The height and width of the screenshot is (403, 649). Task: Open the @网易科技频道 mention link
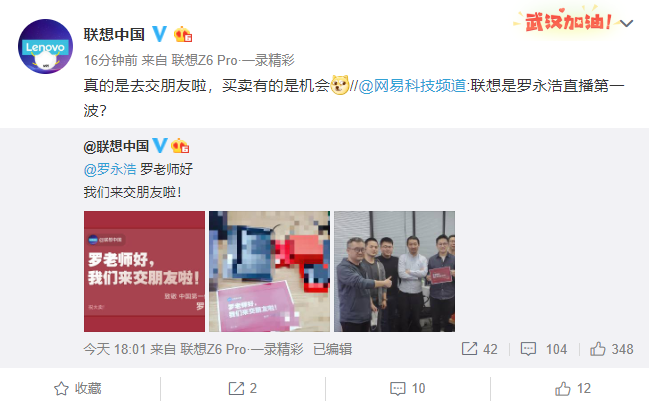pyautogui.click(x=412, y=86)
